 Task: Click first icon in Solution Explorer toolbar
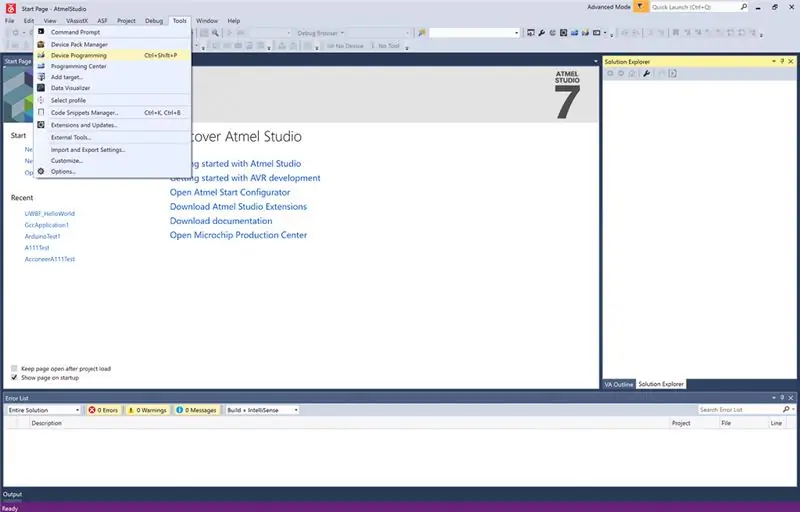coord(610,73)
